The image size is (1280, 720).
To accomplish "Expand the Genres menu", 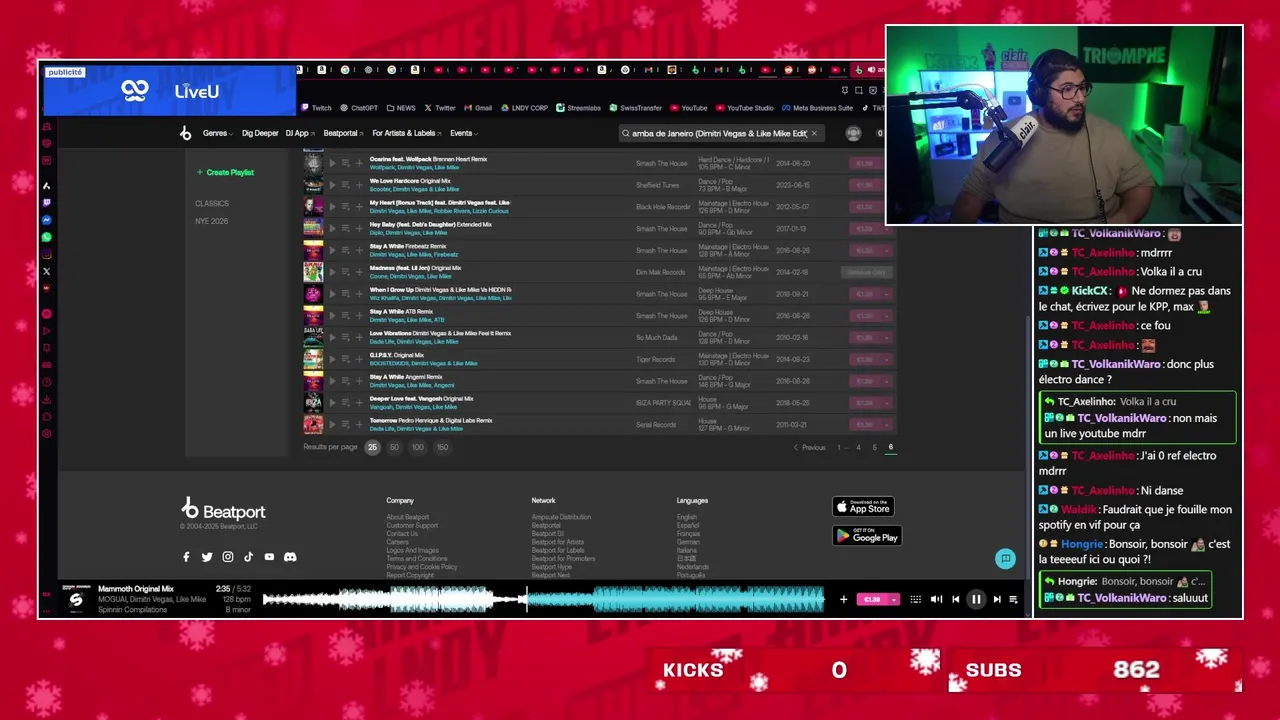I will 218,133.
